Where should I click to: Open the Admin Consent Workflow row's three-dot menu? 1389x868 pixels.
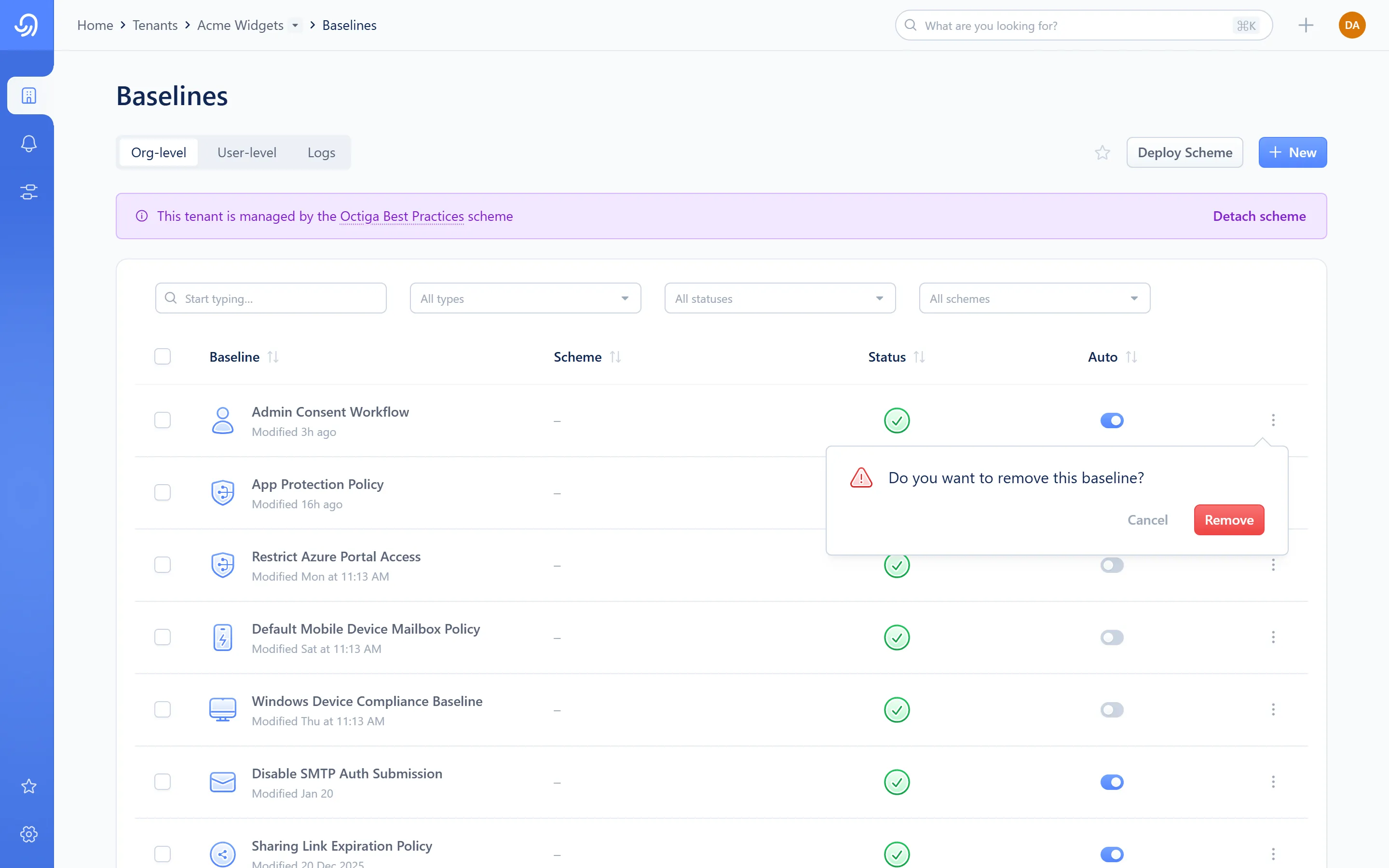coord(1273,420)
